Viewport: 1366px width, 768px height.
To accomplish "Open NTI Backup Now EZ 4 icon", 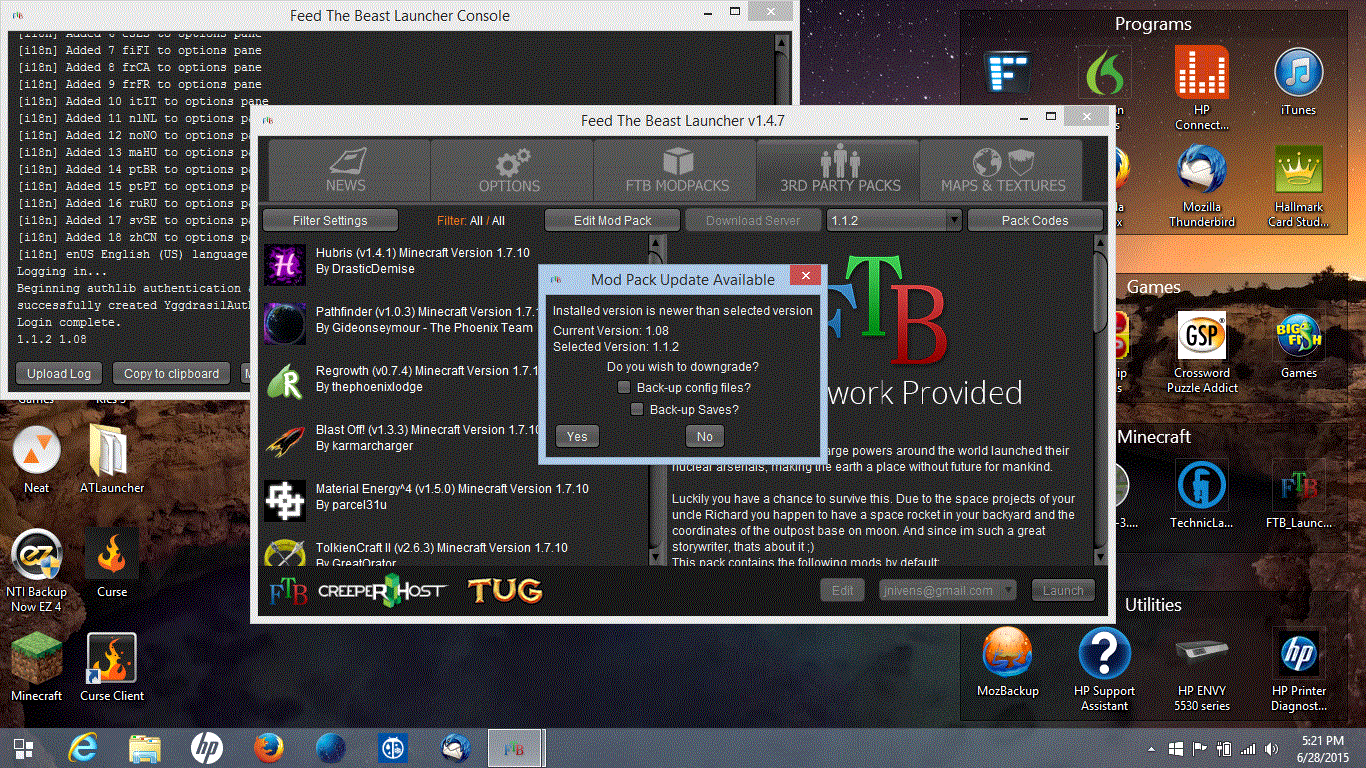I will click(x=37, y=571).
